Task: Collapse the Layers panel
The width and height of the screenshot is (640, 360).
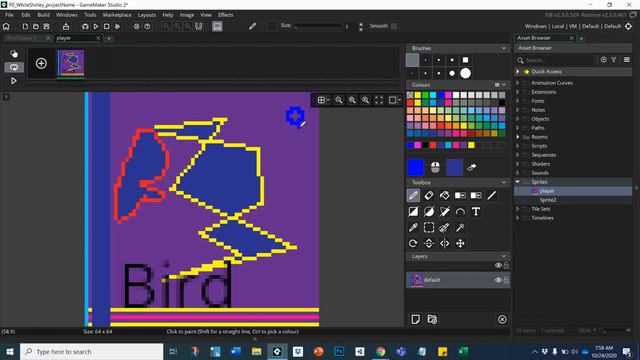Action: 504,256
